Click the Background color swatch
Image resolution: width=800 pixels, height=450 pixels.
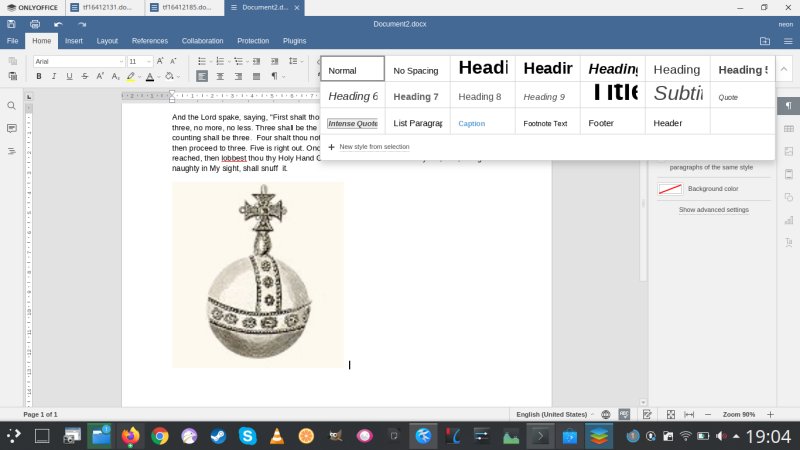[x=670, y=189]
